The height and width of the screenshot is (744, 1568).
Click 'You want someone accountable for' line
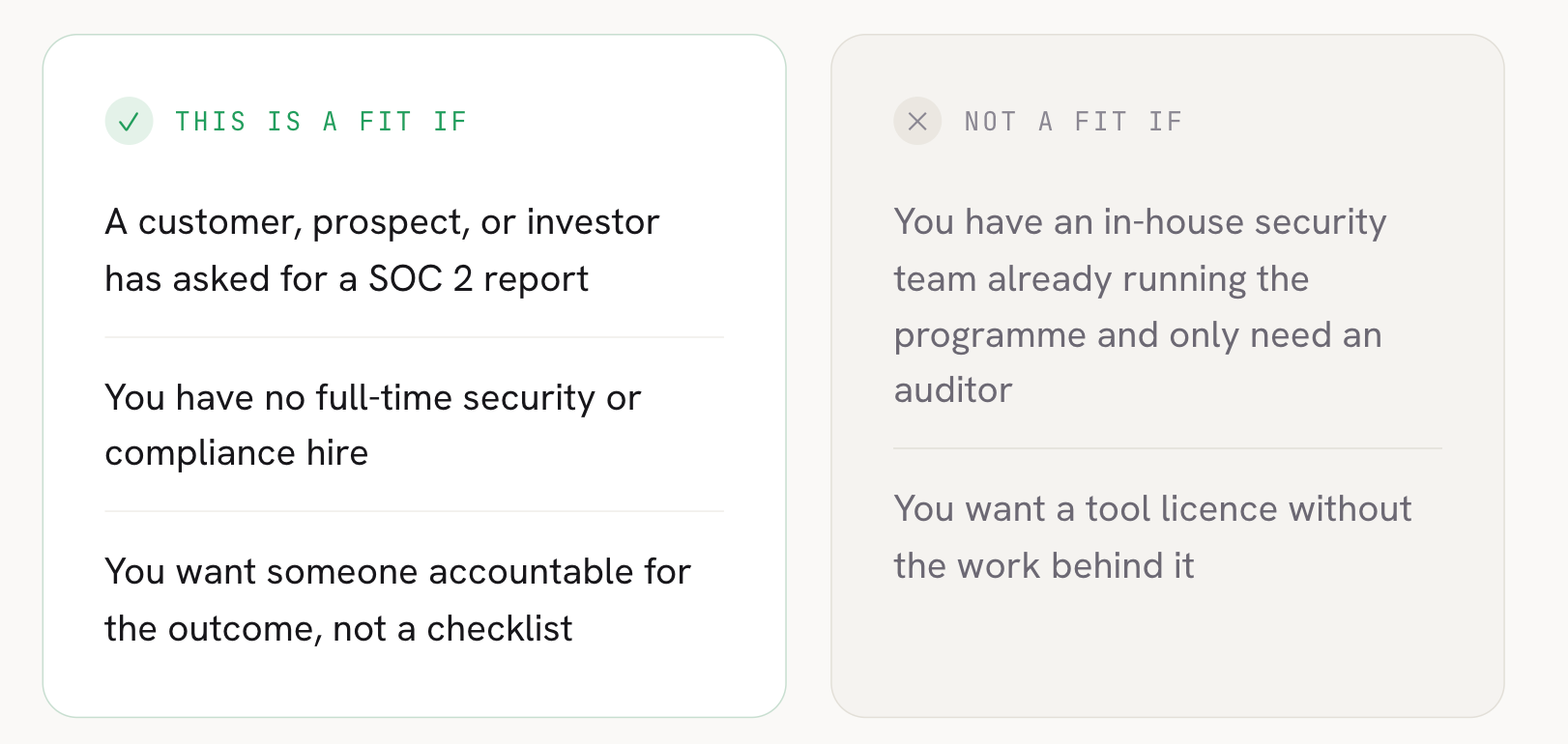pyautogui.click(x=398, y=572)
